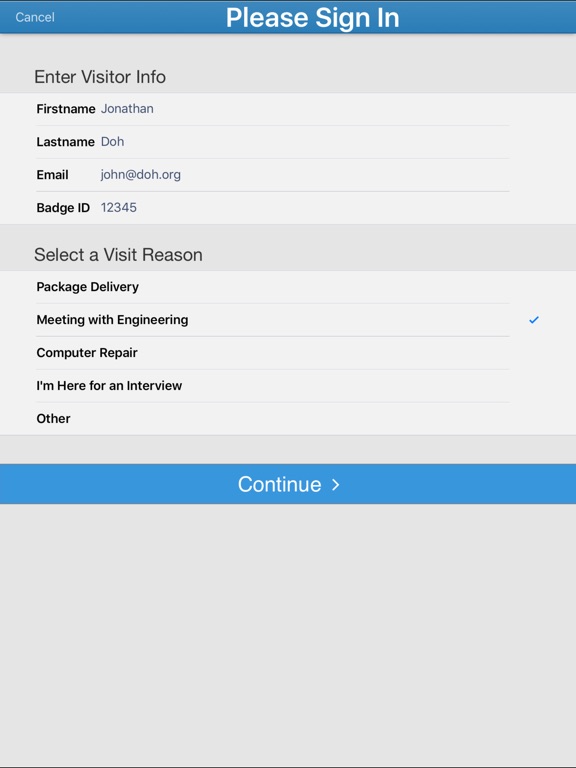
Task: Select Package Delivery as visit reason
Action: click(288, 287)
